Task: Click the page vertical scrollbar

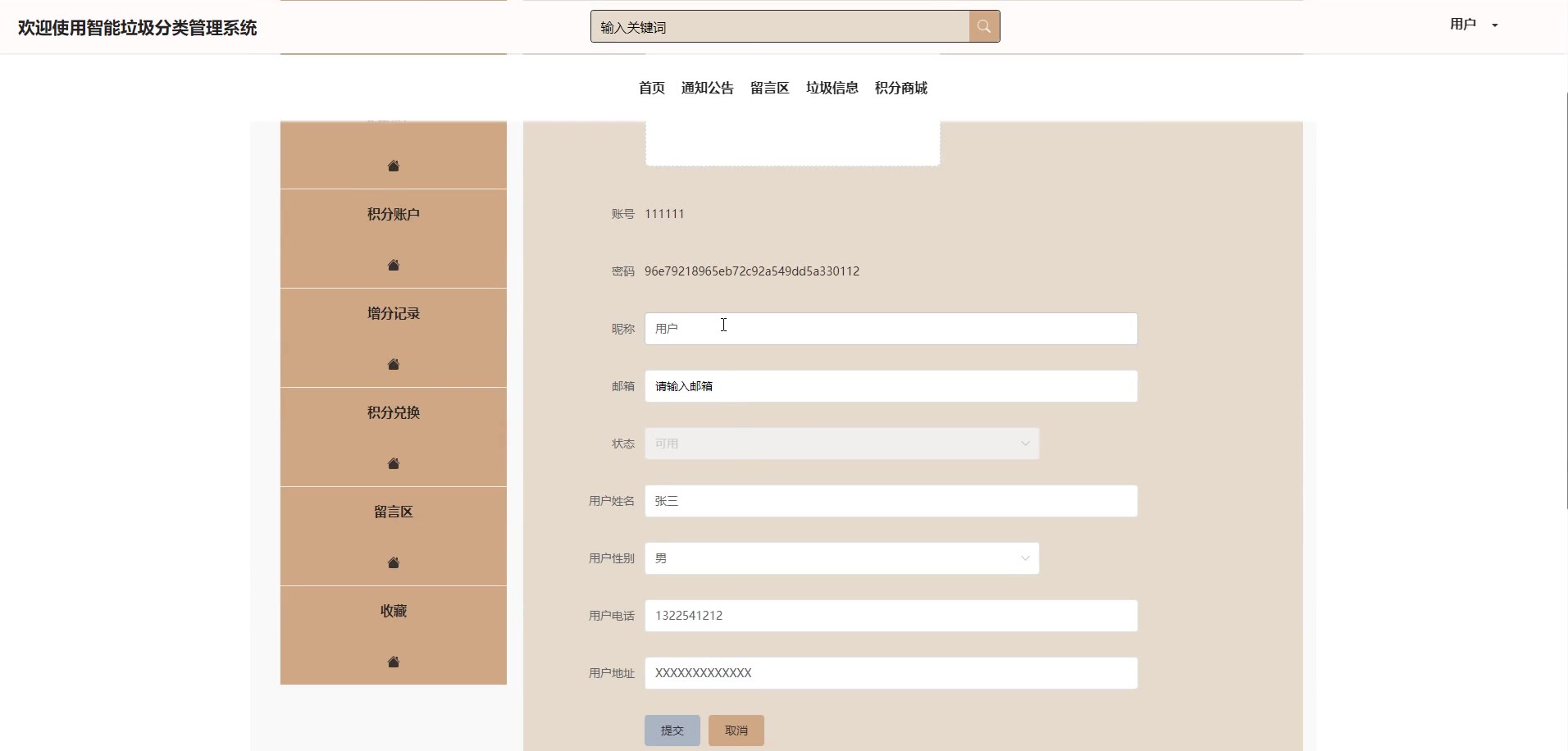Action: coord(1566,299)
